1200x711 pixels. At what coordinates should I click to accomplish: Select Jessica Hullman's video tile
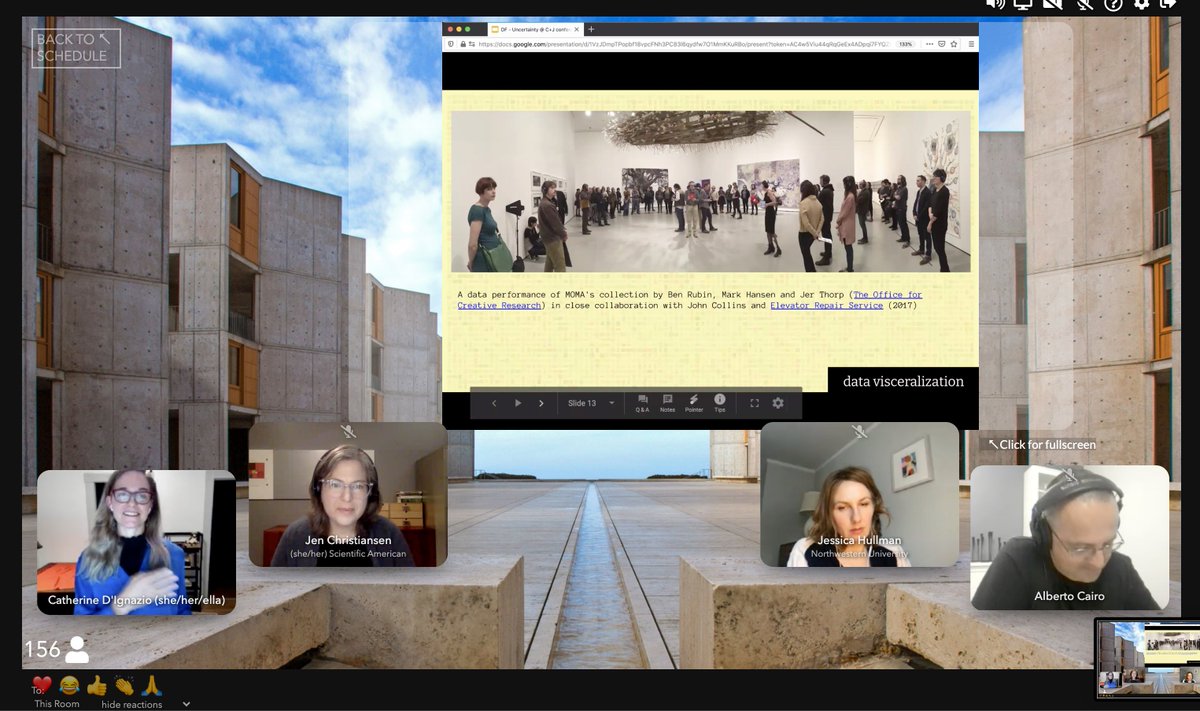tap(860, 494)
